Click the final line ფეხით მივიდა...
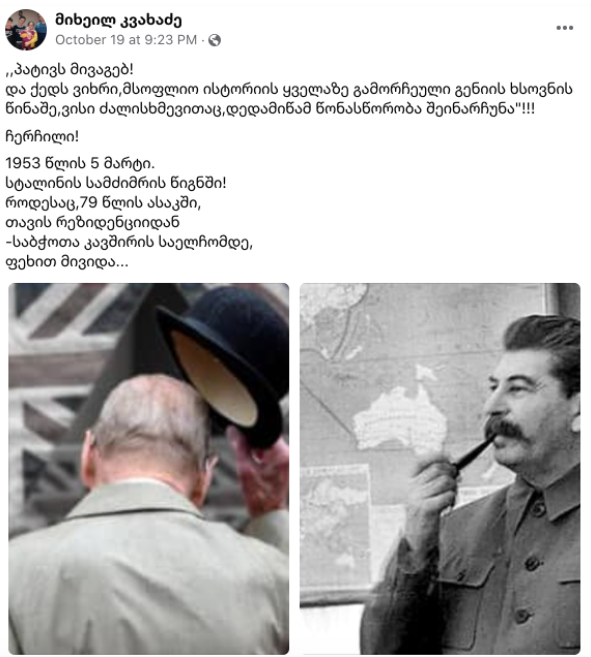The width and height of the screenshot is (591, 657). coord(67,262)
